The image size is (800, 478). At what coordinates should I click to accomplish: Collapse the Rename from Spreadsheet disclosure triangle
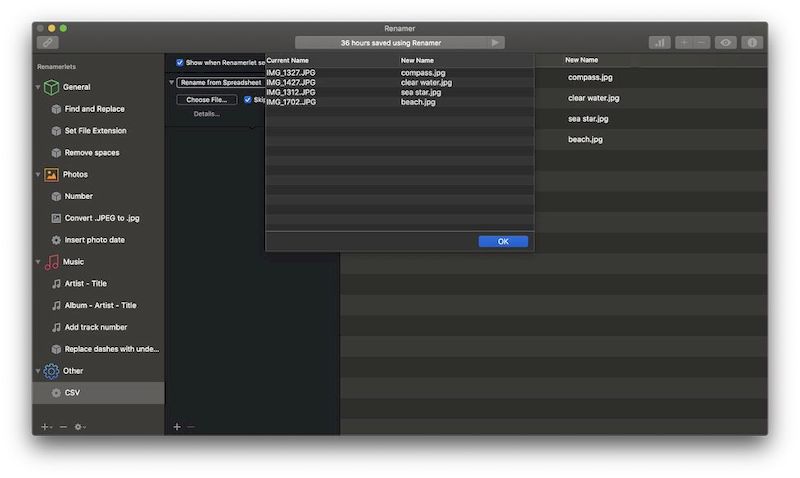point(171,83)
